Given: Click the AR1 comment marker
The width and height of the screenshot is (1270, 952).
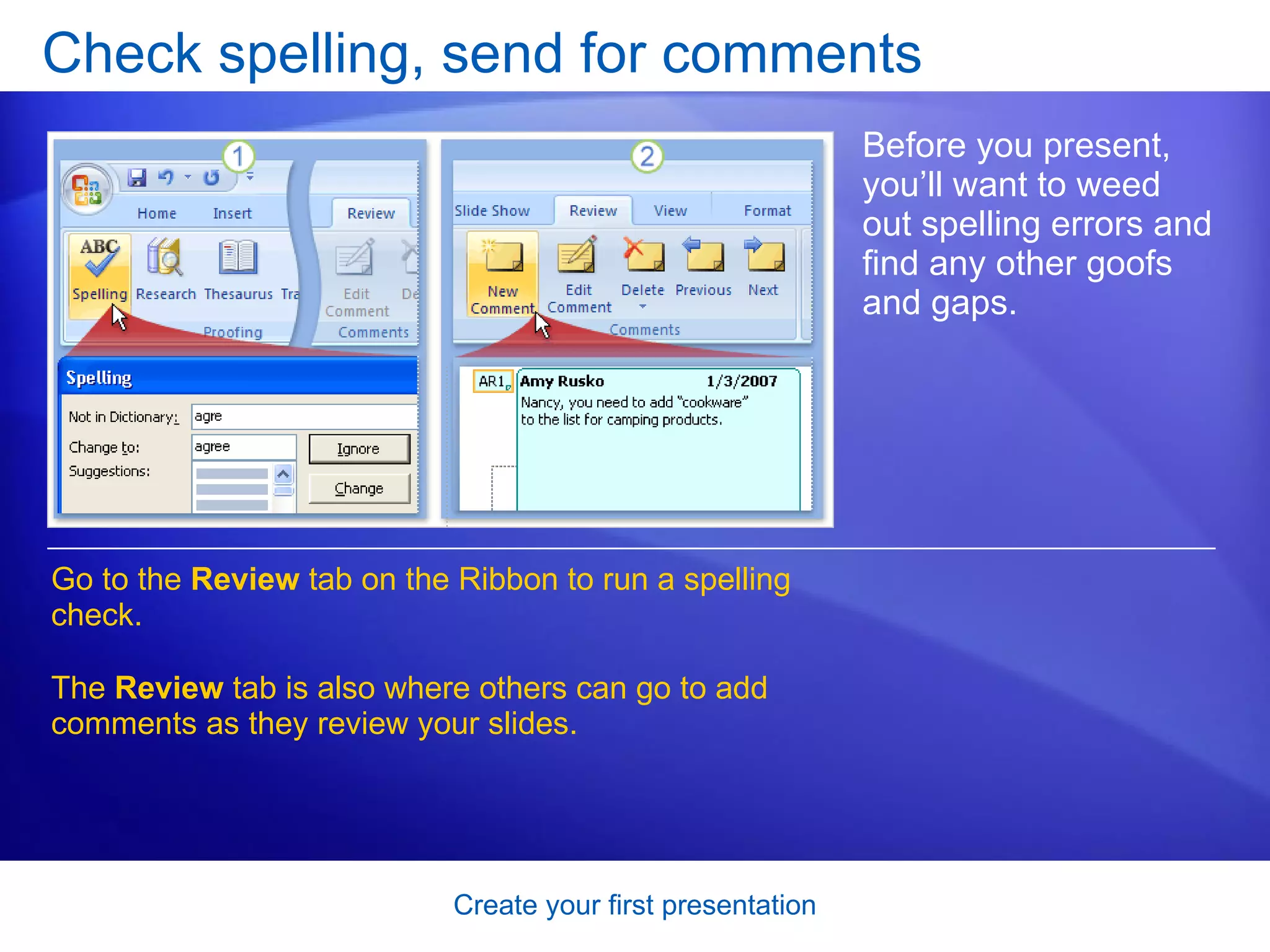Looking at the screenshot, I should (x=493, y=381).
